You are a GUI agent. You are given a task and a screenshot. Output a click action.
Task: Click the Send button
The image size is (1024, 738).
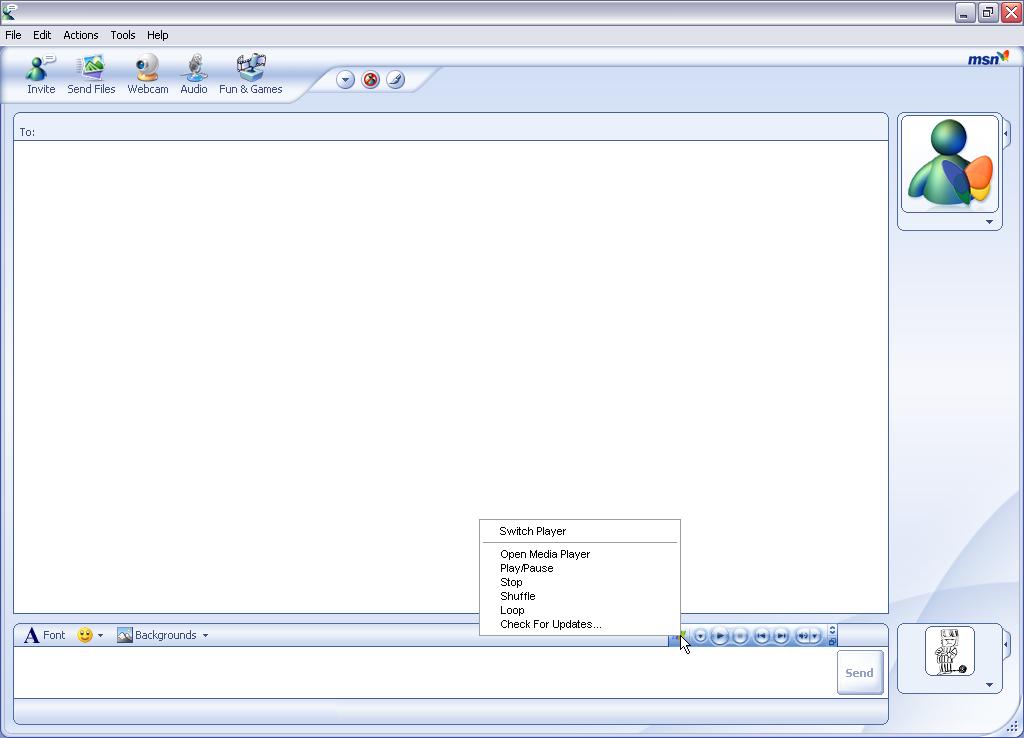(x=859, y=673)
